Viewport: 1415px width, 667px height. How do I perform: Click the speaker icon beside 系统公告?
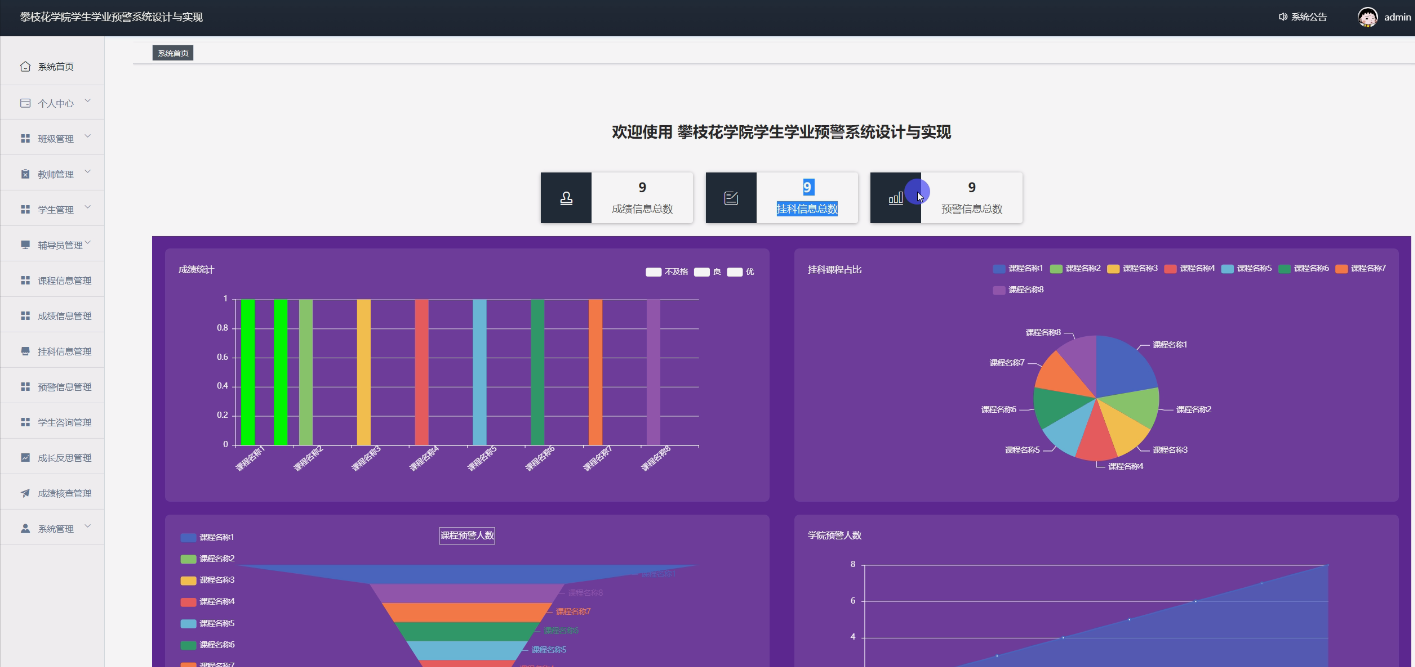[1283, 16]
